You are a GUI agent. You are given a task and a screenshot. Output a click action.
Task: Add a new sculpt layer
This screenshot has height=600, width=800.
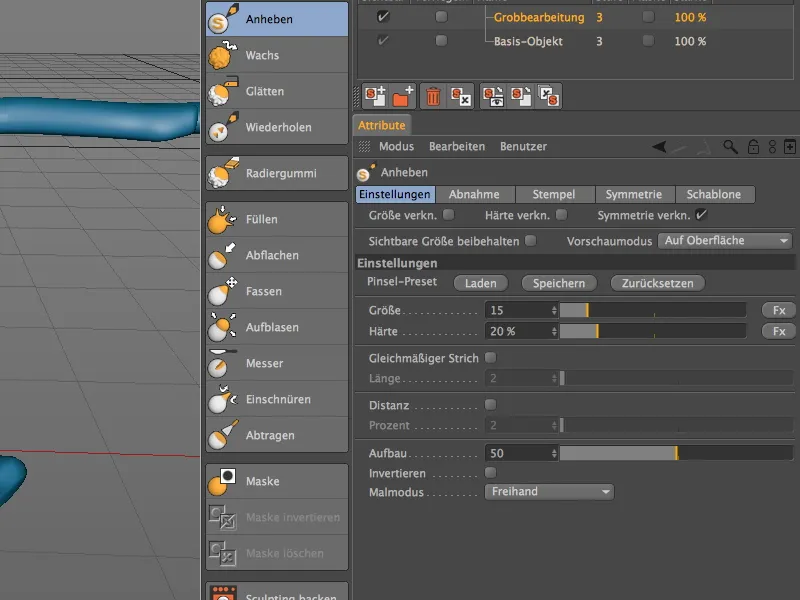[x=376, y=96]
